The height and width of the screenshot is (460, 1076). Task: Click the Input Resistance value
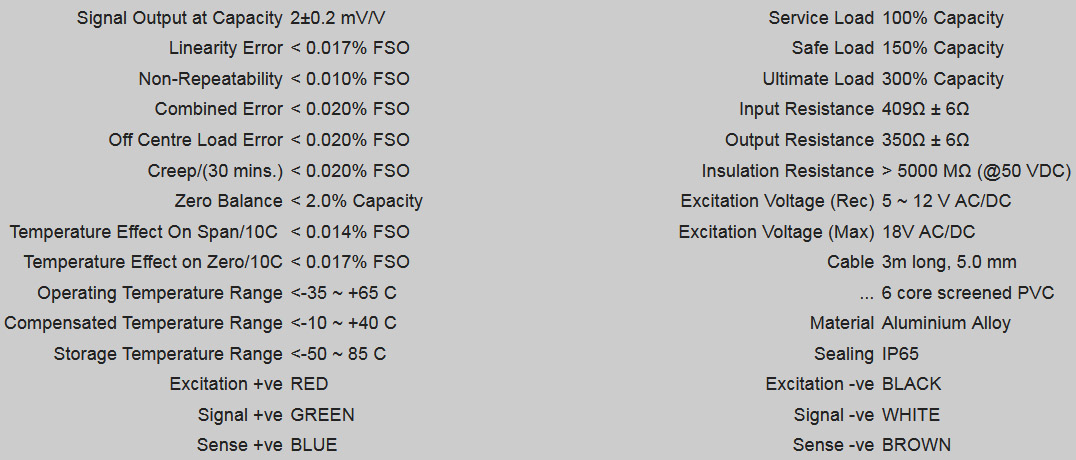pos(926,109)
